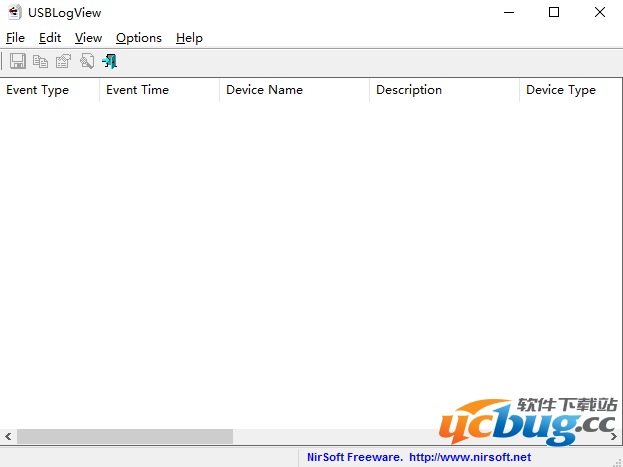Open Properties via the toolbar icon
Image resolution: width=623 pixels, height=467 pixels.
pos(63,62)
